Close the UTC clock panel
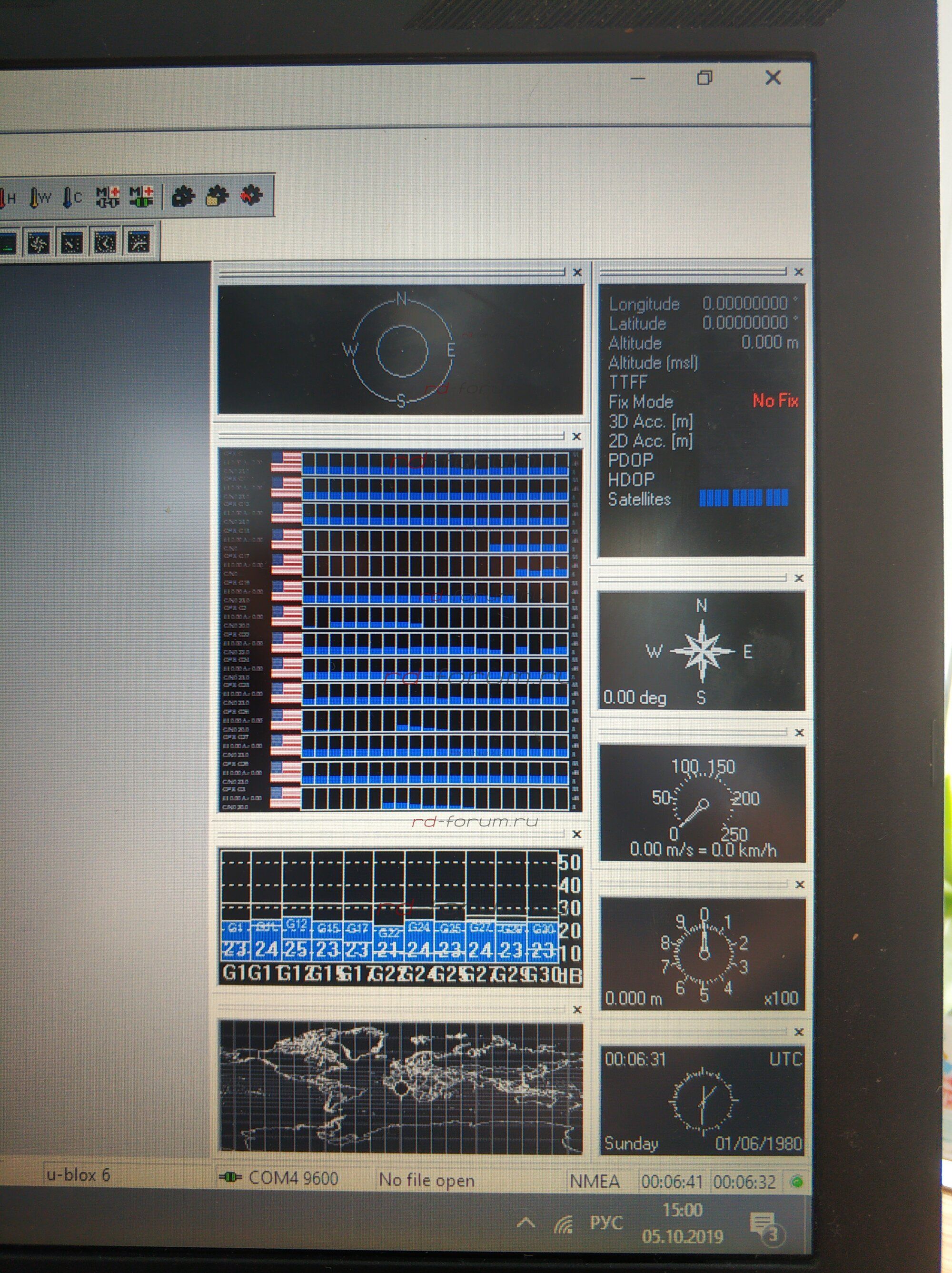 (799, 1032)
